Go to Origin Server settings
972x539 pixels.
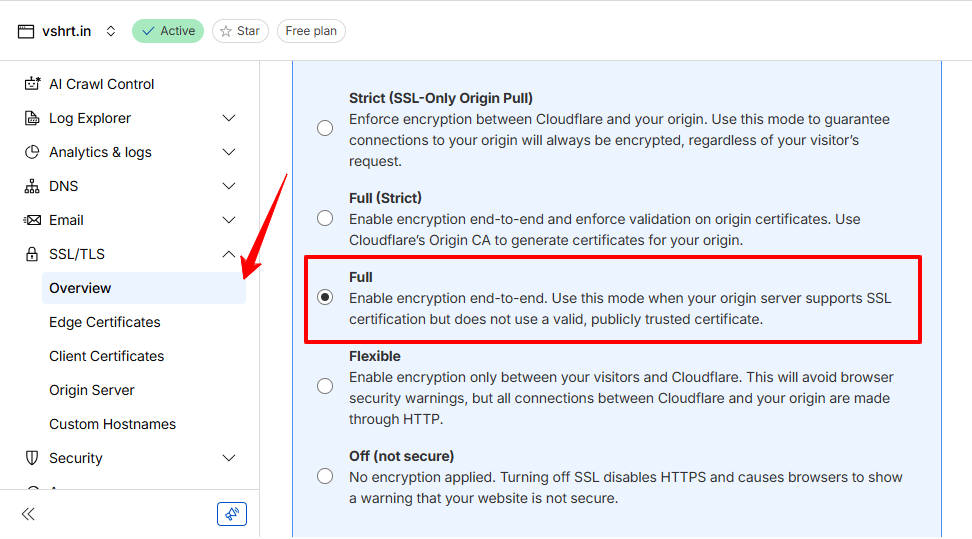click(92, 390)
